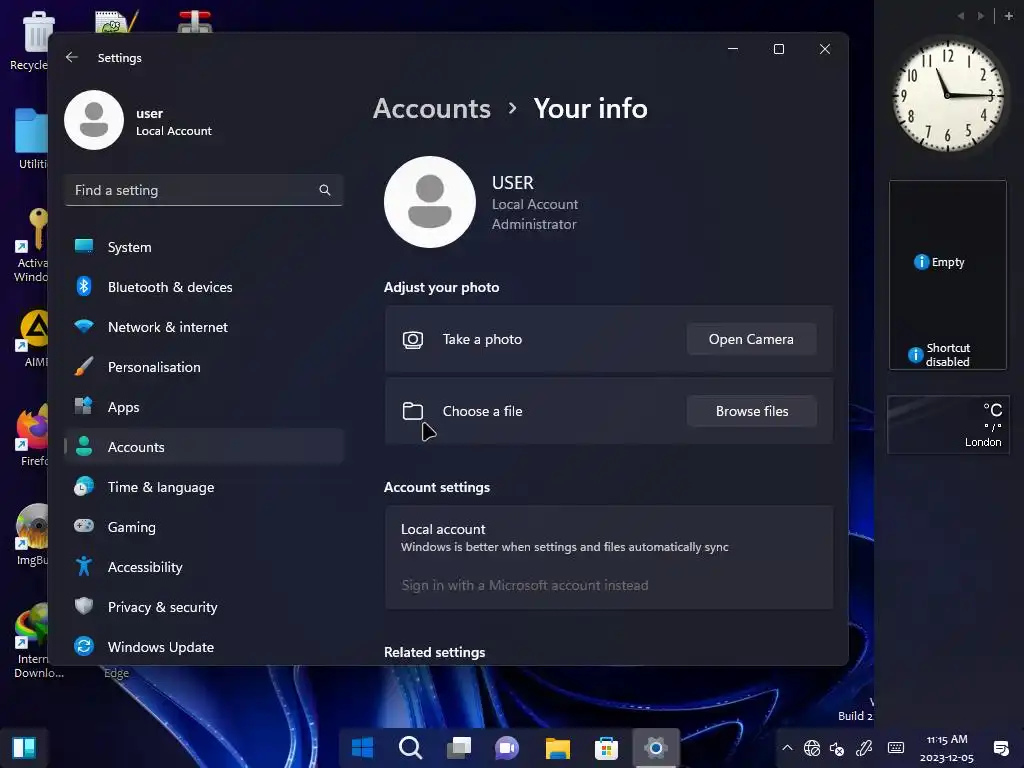The image size is (1024, 768).
Task: Click the taskbar clock showing 11:15 AM
Action: click(947, 748)
